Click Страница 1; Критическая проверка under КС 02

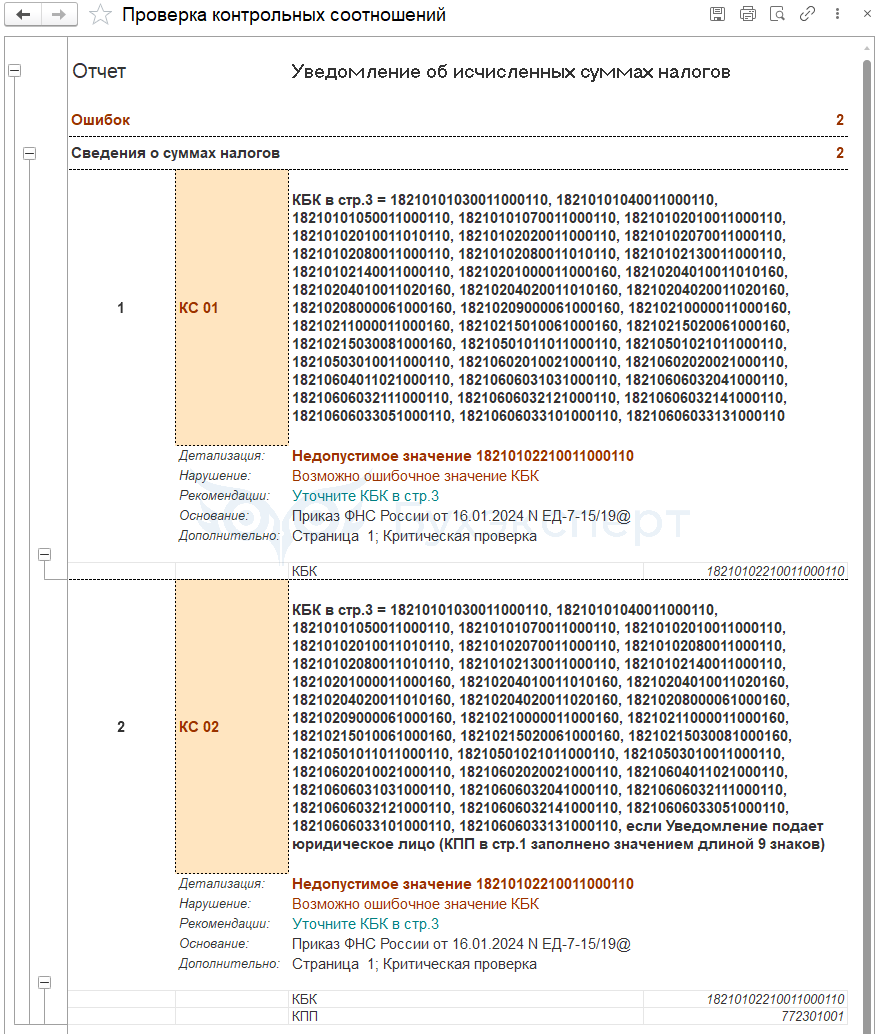(414, 964)
